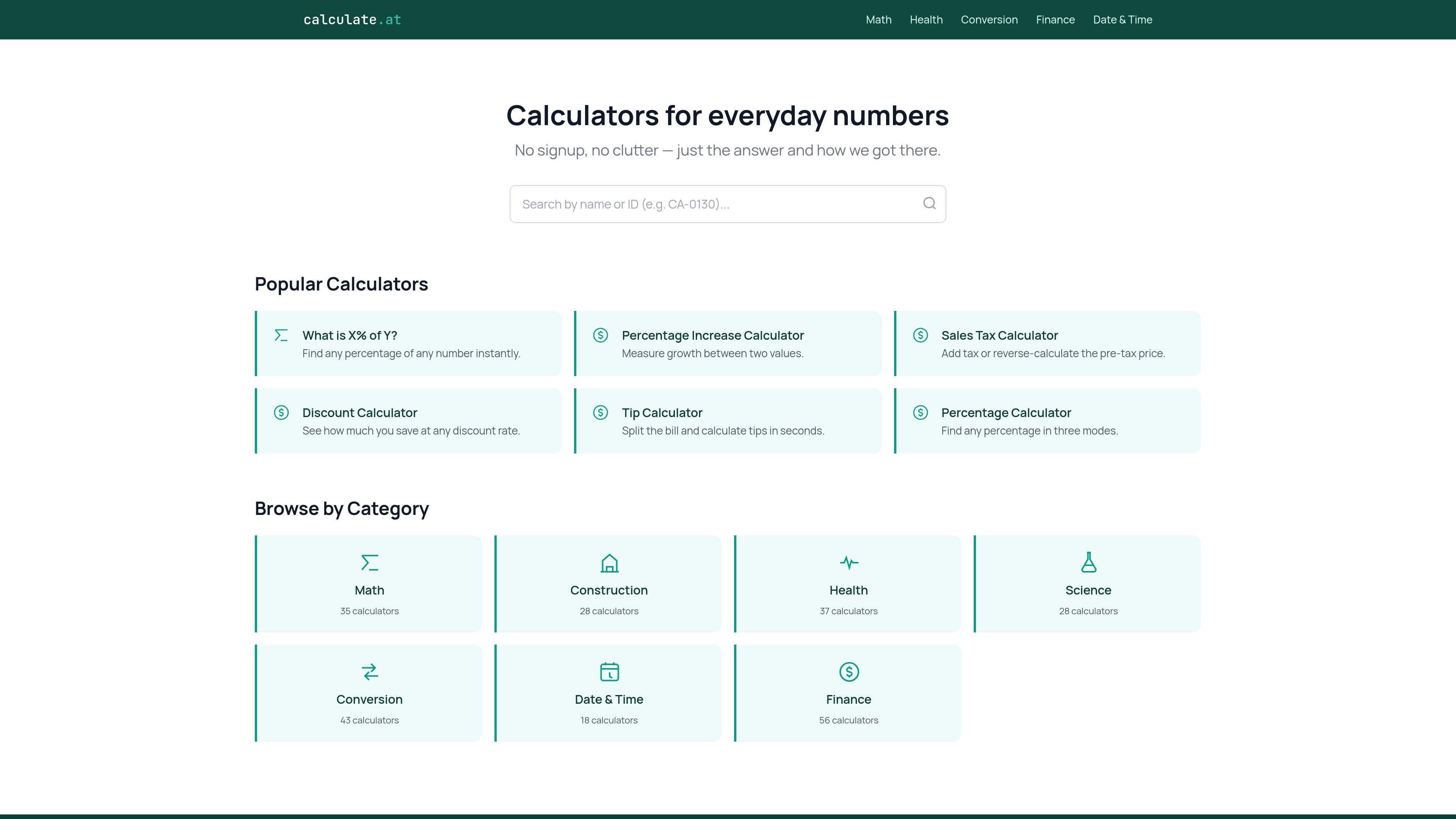Select the Health category card label

point(849,590)
